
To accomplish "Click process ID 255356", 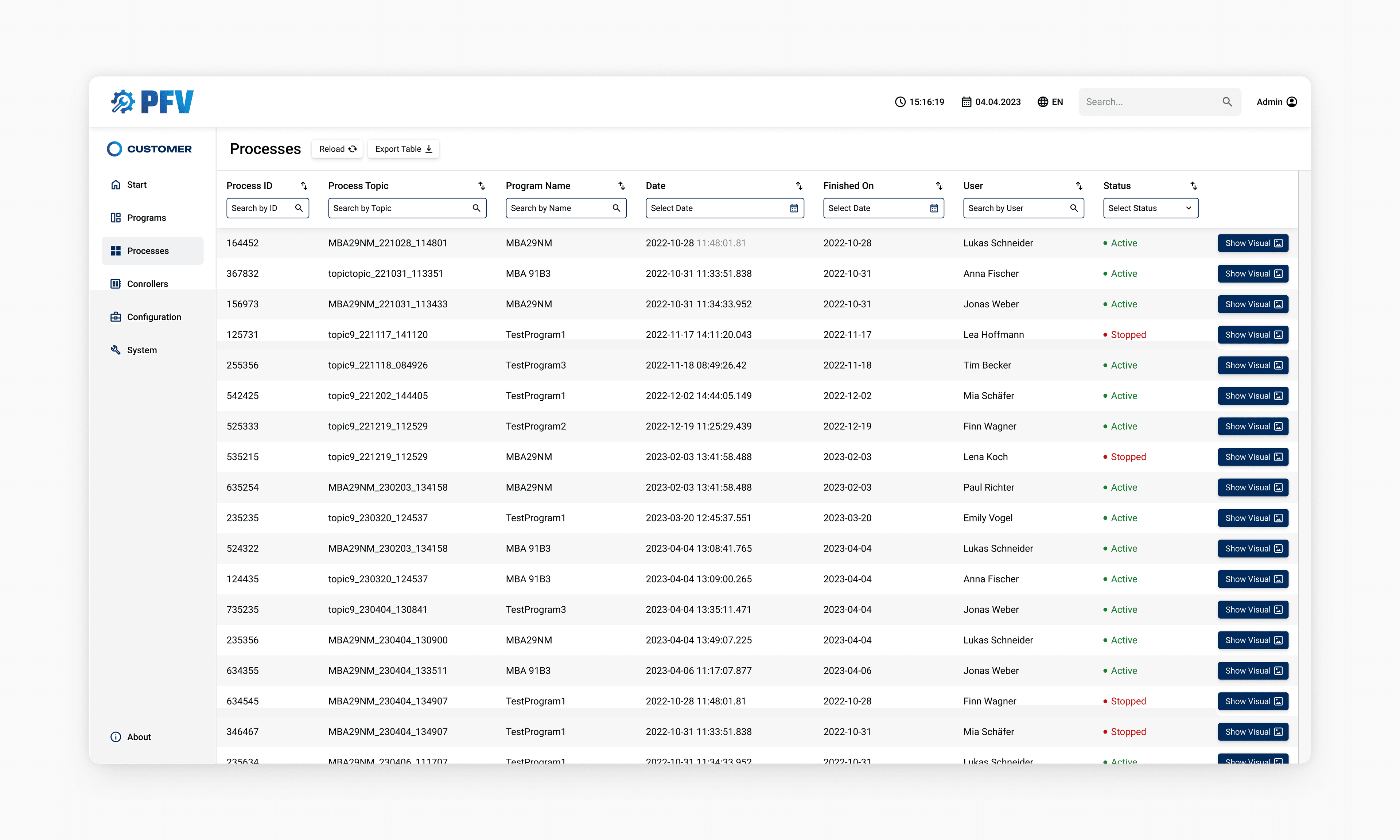I will pyautogui.click(x=242, y=365).
